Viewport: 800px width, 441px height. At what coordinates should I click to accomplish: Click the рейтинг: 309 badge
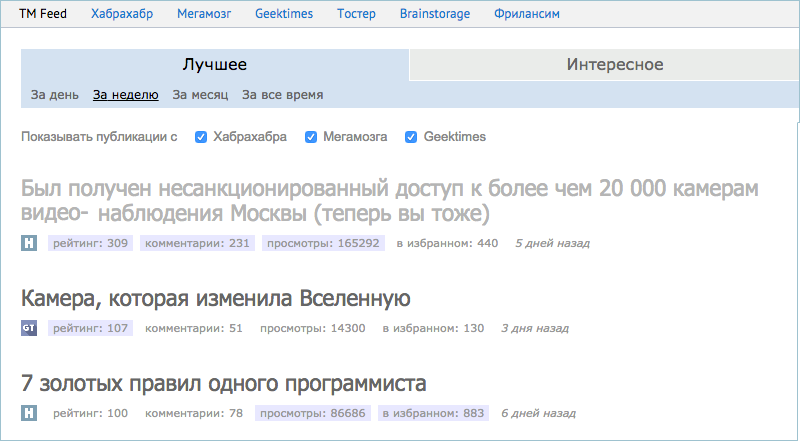(90, 243)
